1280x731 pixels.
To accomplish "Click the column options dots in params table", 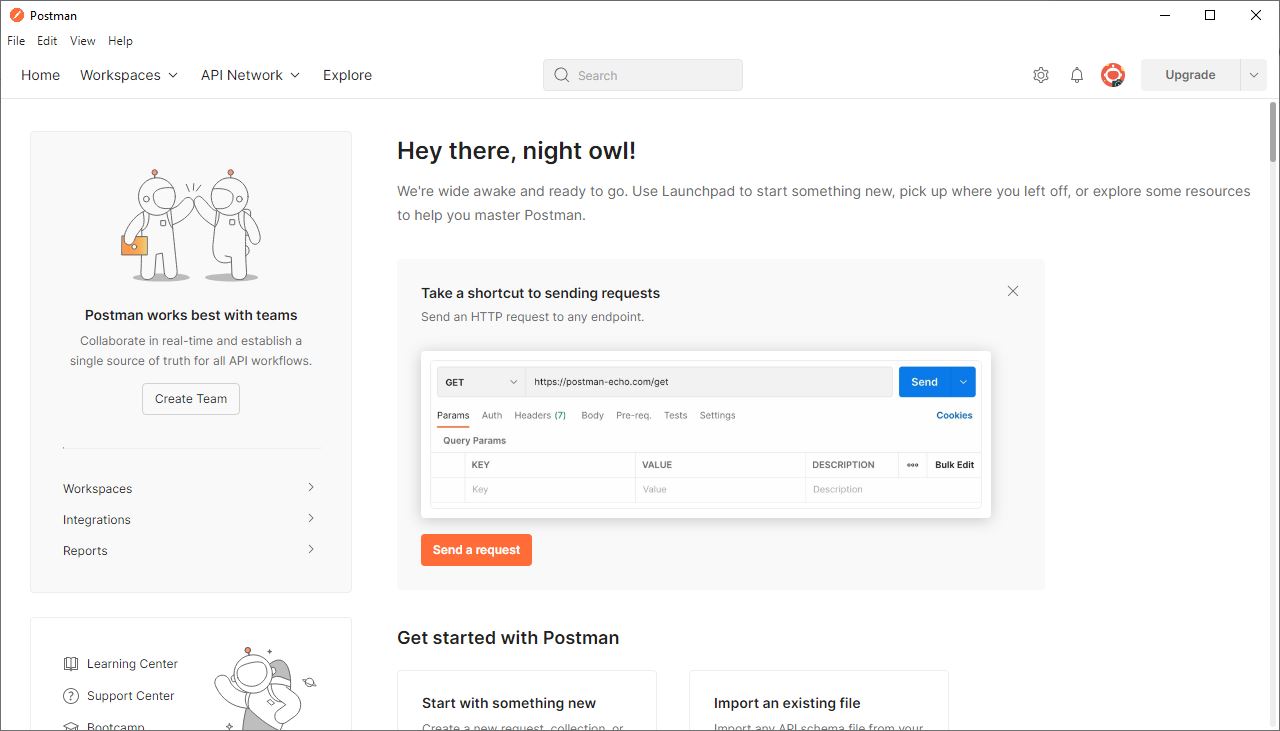I will click(912, 465).
